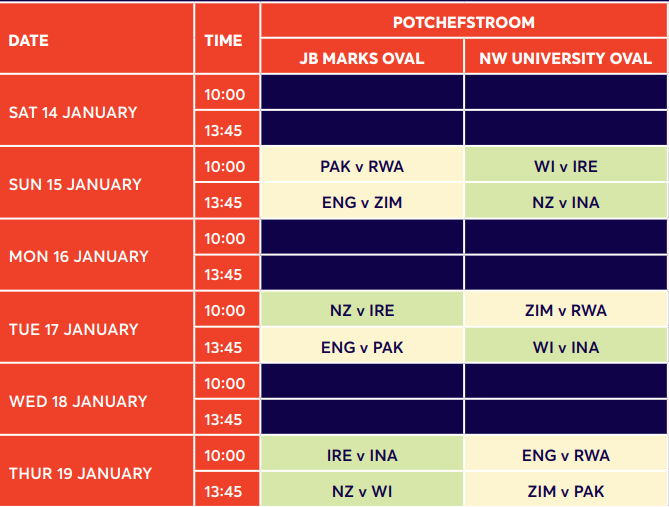The image size is (669, 507).
Task: Click the SUN 15 JANUARY date cell
Action: pyautogui.click(x=96, y=183)
